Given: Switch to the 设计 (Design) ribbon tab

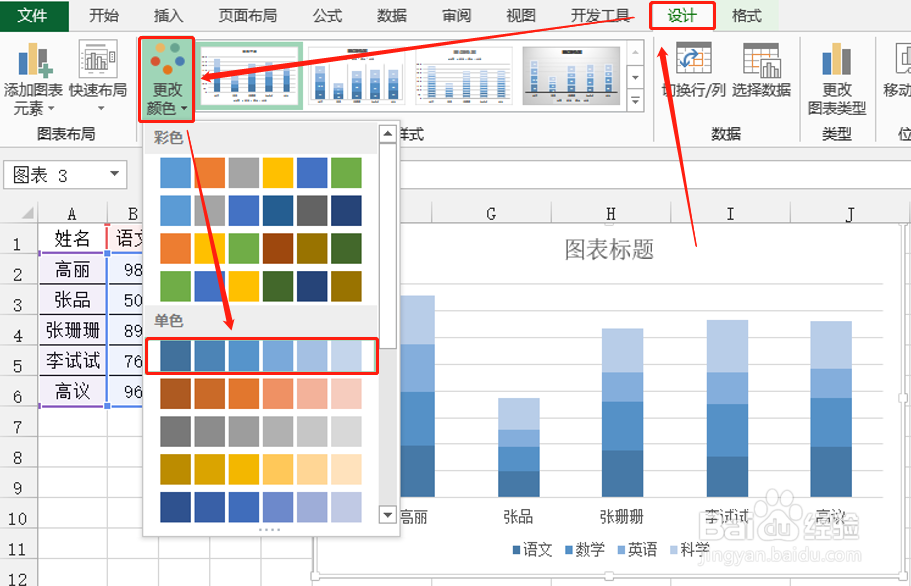Looking at the screenshot, I should (x=681, y=15).
